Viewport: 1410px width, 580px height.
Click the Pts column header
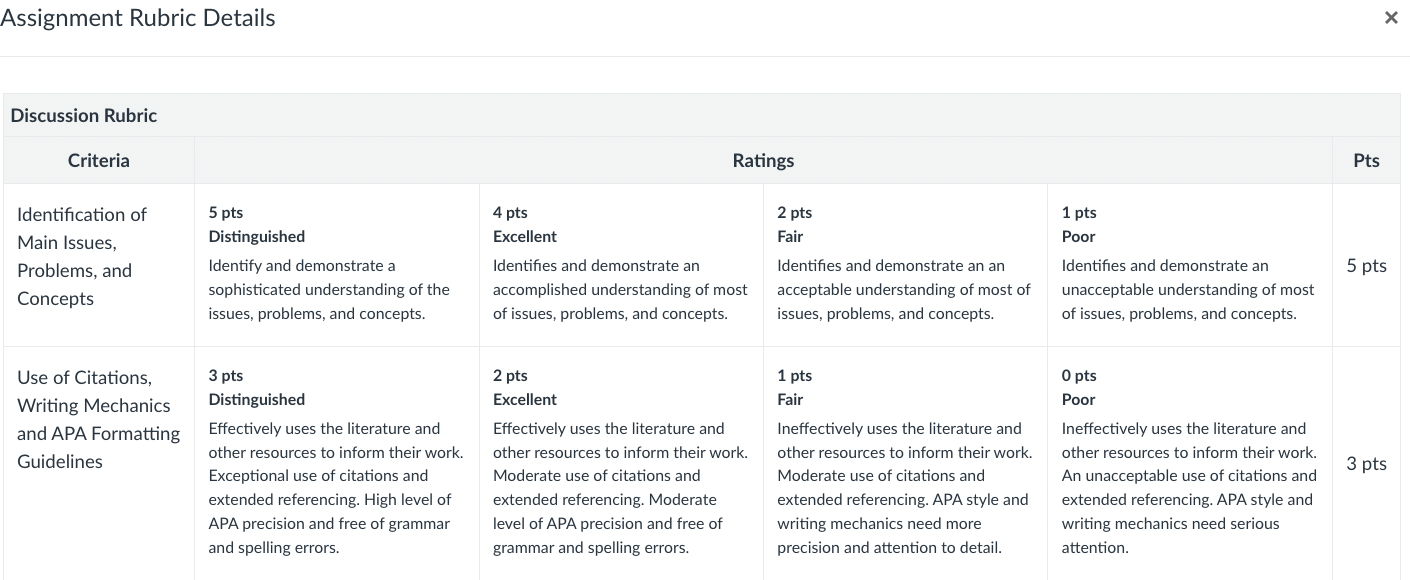click(1366, 160)
